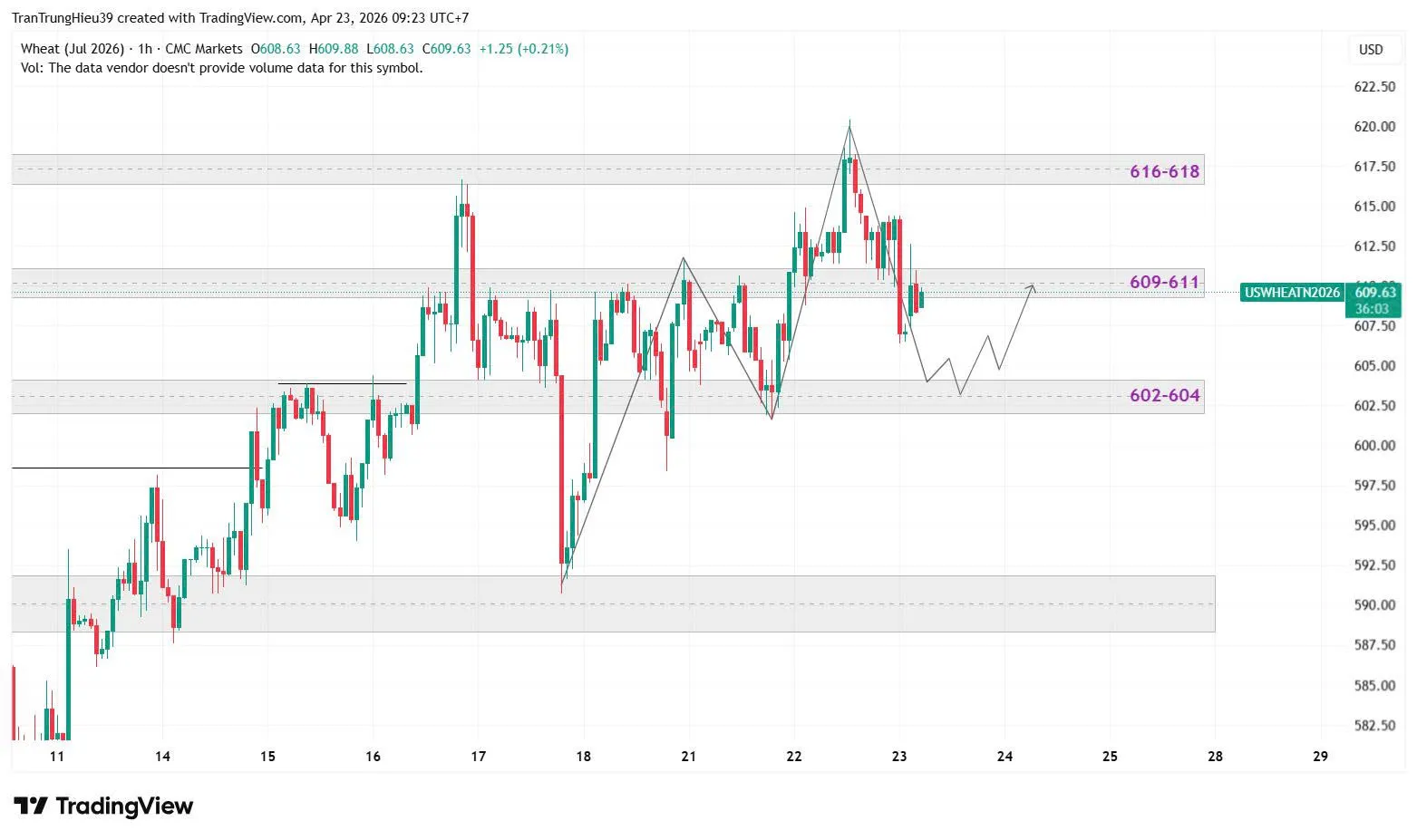Image resolution: width=1417 pixels, height=840 pixels.
Task: Click the Vol indicator legend message
Action: click(222, 68)
